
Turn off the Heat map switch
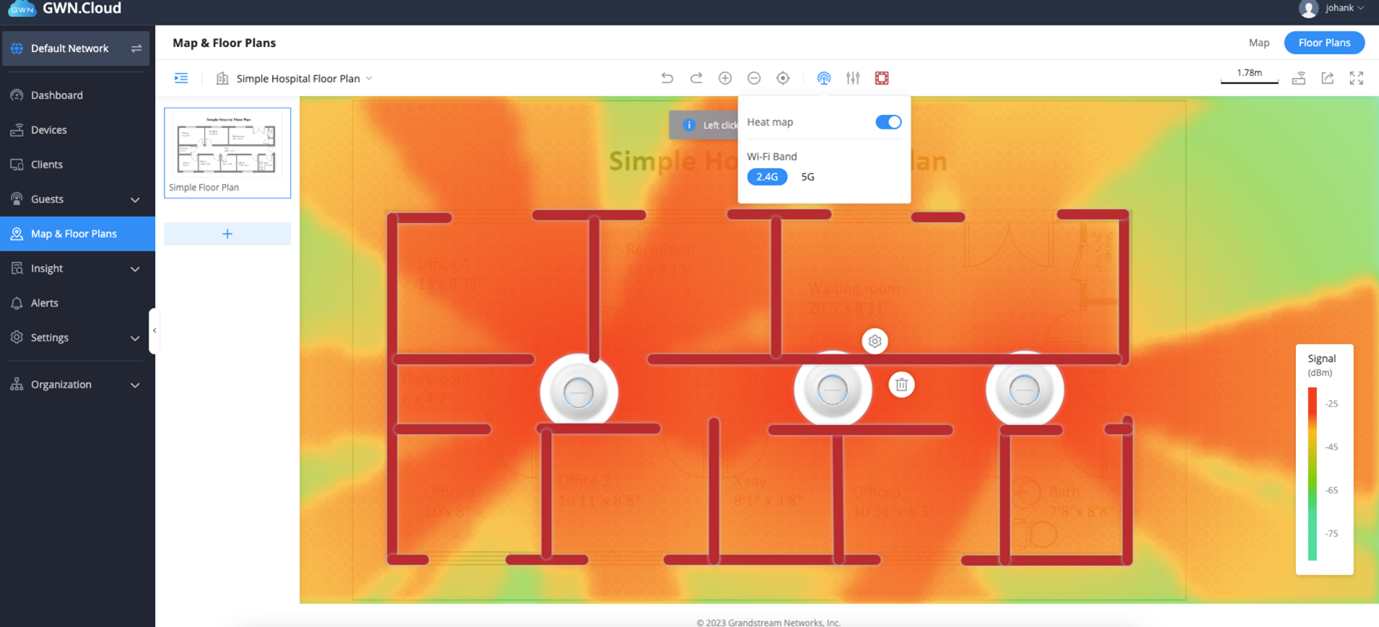click(x=888, y=122)
